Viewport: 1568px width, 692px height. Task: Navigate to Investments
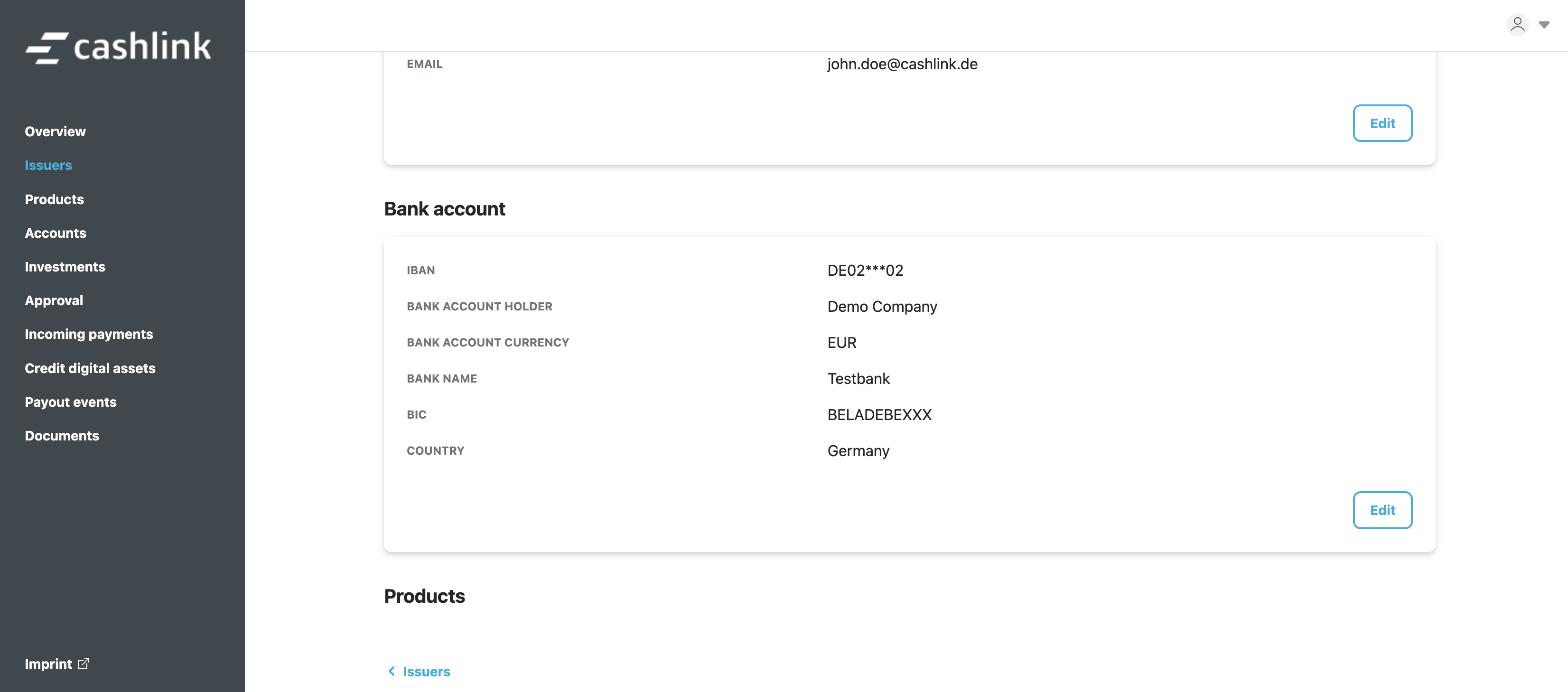click(65, 267)
